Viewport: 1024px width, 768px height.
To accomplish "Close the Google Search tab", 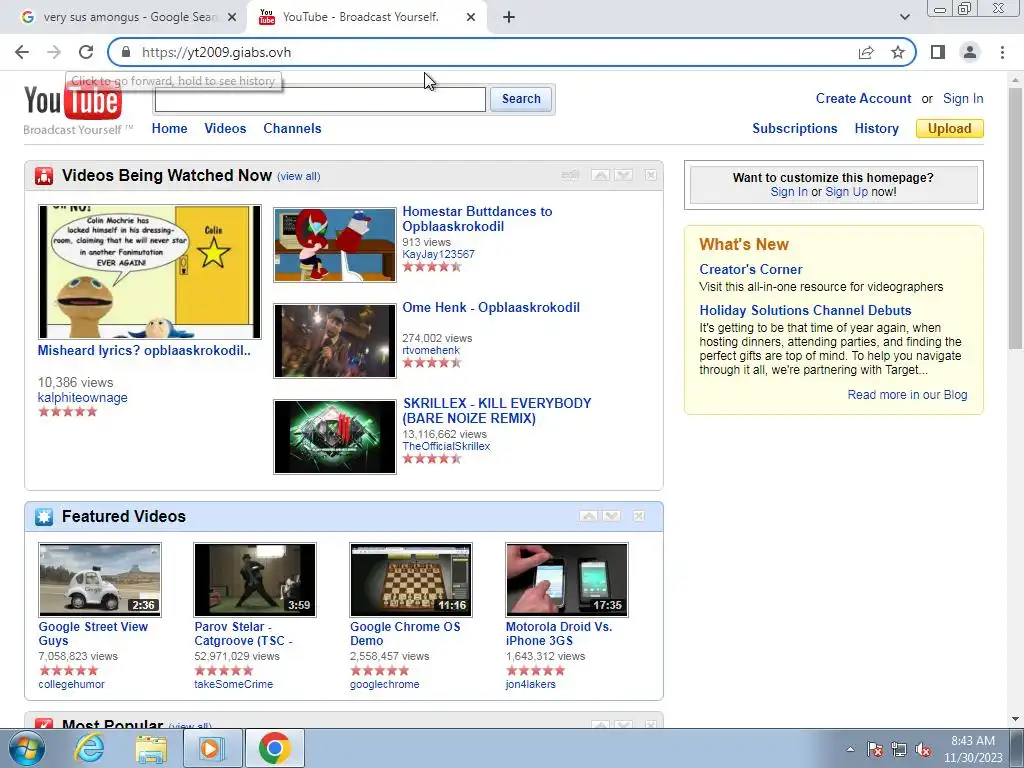I will click(232, 17).
